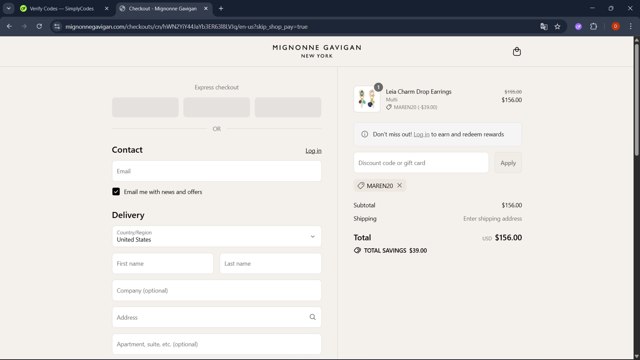Open site information icon in address bar
The width and height of the screenshot is (640, 360).
click(57, 27)
